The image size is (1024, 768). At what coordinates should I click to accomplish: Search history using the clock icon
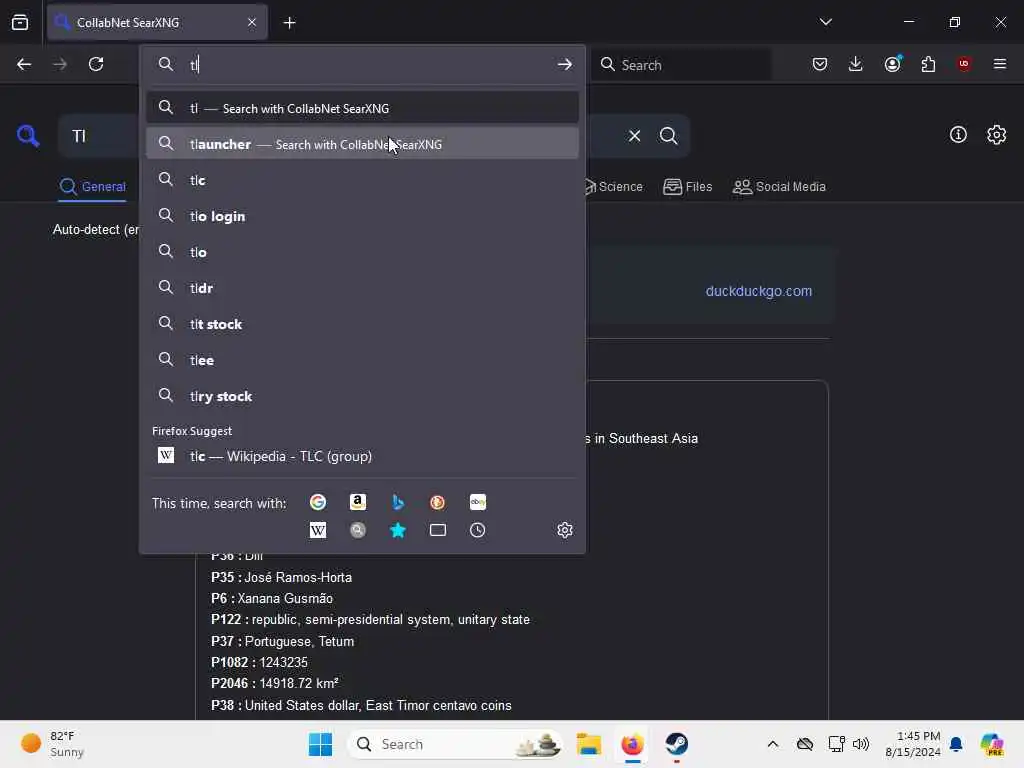click(x=478, y=530)
